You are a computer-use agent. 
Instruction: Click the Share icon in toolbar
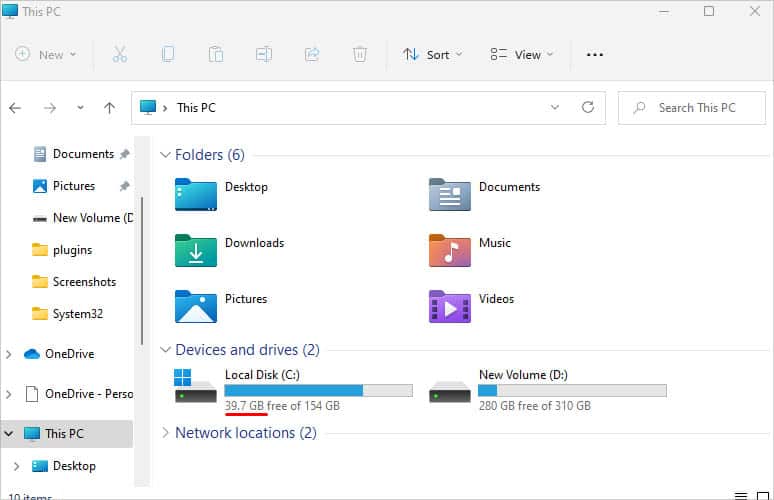click(x=312, y=54)
